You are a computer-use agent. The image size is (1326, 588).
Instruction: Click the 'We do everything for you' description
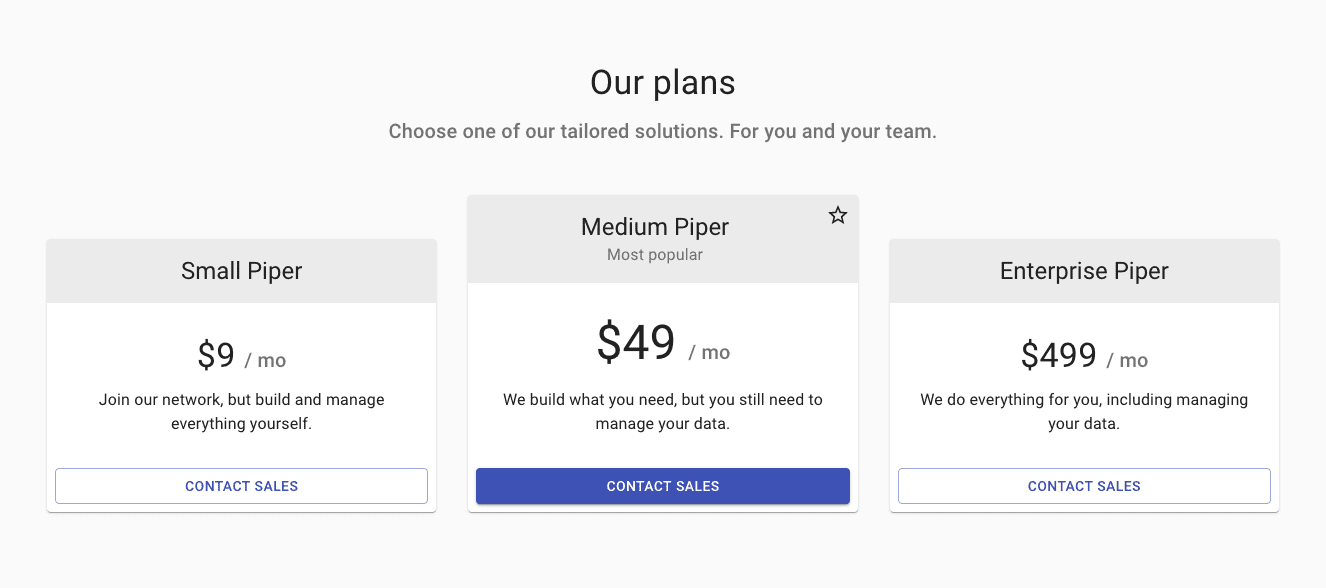1084,400
